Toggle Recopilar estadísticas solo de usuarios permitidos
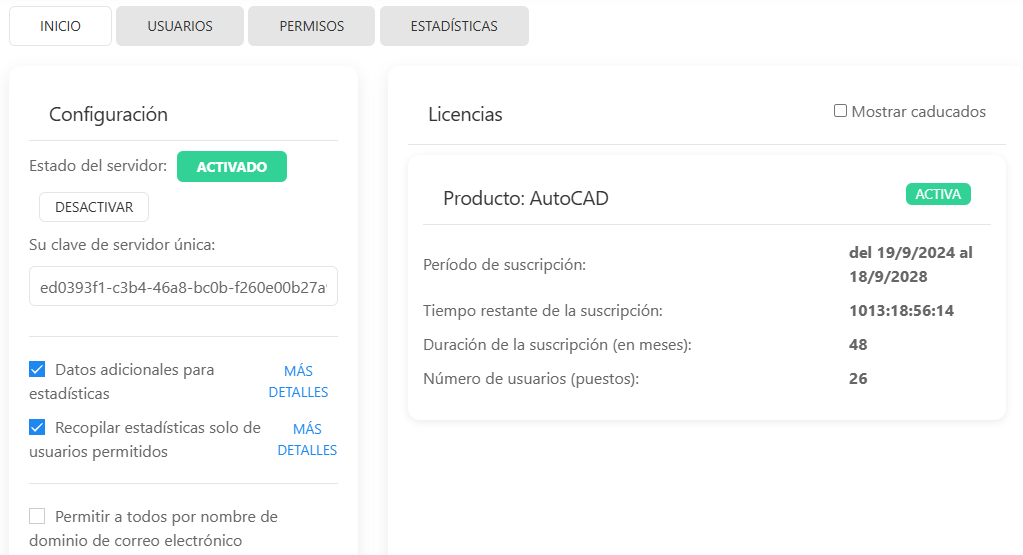This screenshot has width=1023, height=555. coord(37,428)
